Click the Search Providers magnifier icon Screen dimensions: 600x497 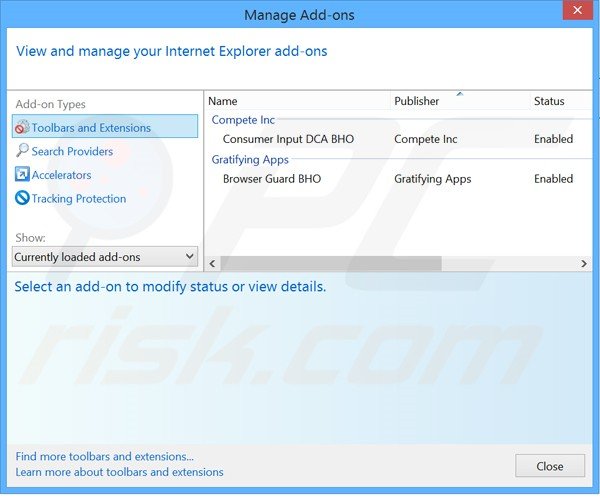(x=22, y=151)
